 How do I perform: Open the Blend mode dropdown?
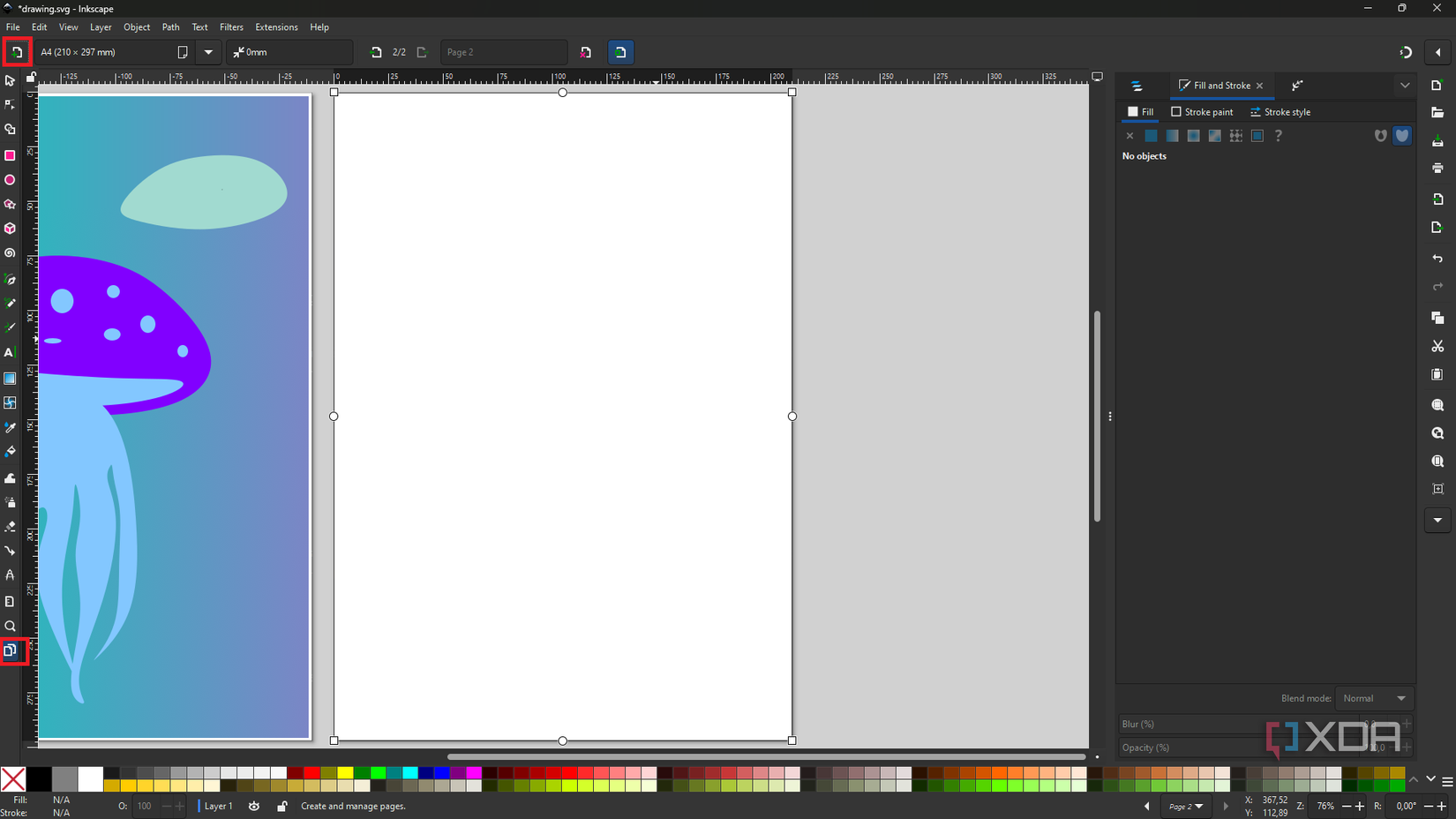tap(1374, 698)
